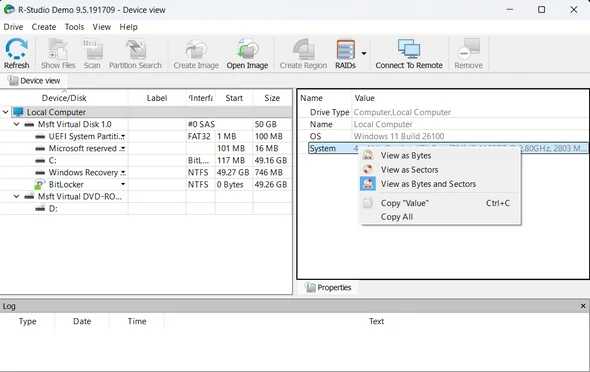Choose Copy "Value" from context menu
The image size is (590, 372).
(x=440, y=203)
